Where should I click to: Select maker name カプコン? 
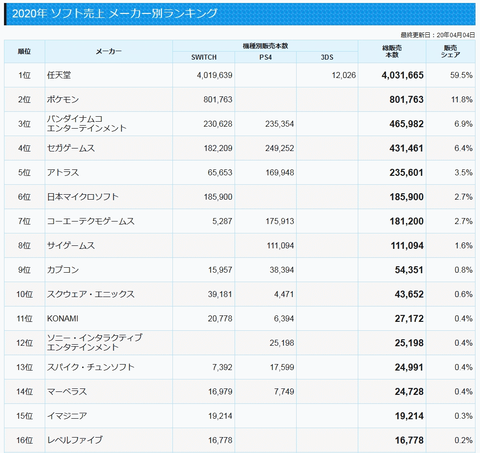[x=63, y=270]
